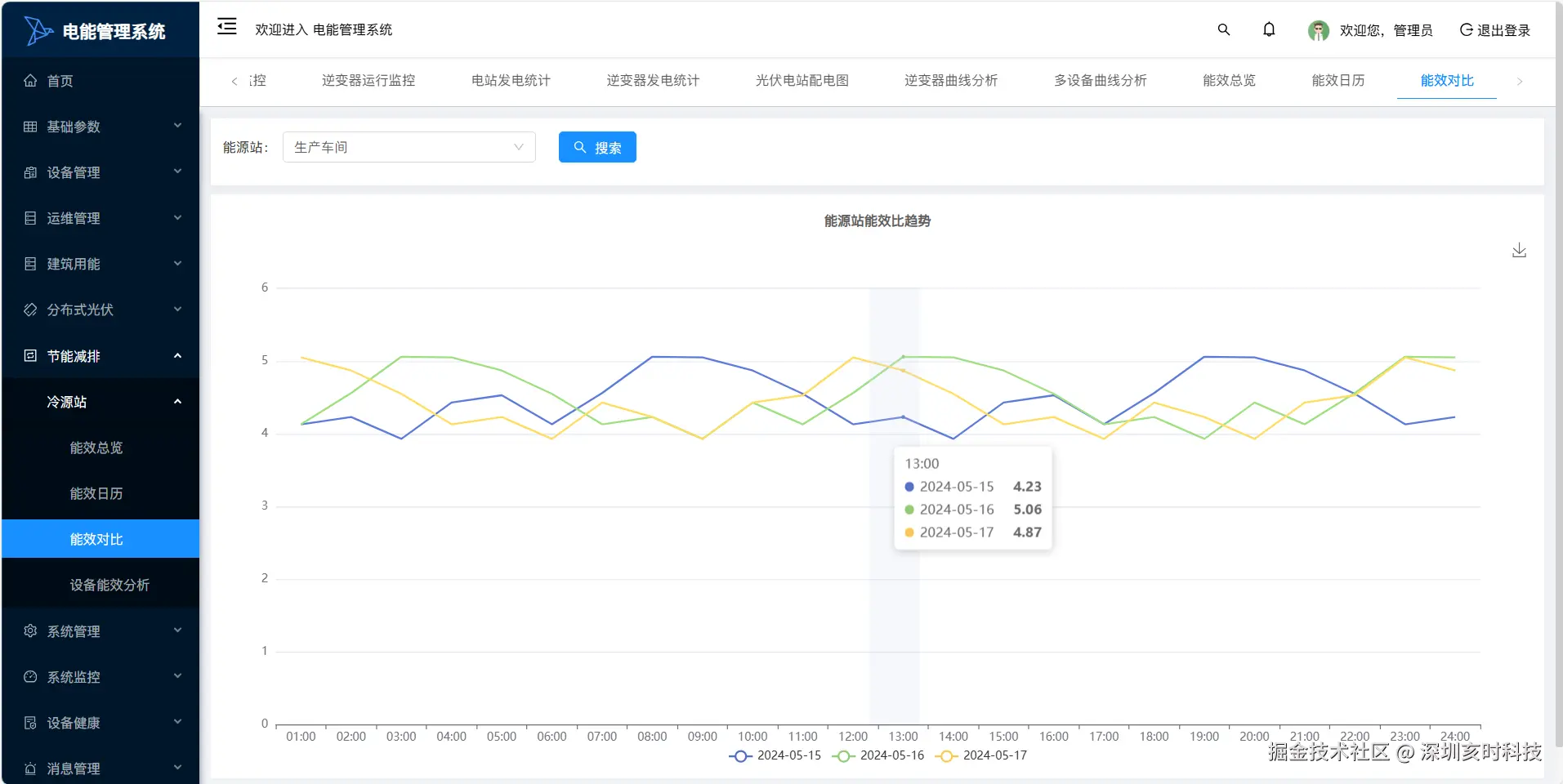Open the 能源站 生产车间 dropdown
Screen dimensions: 1563x784
(409, 147)
